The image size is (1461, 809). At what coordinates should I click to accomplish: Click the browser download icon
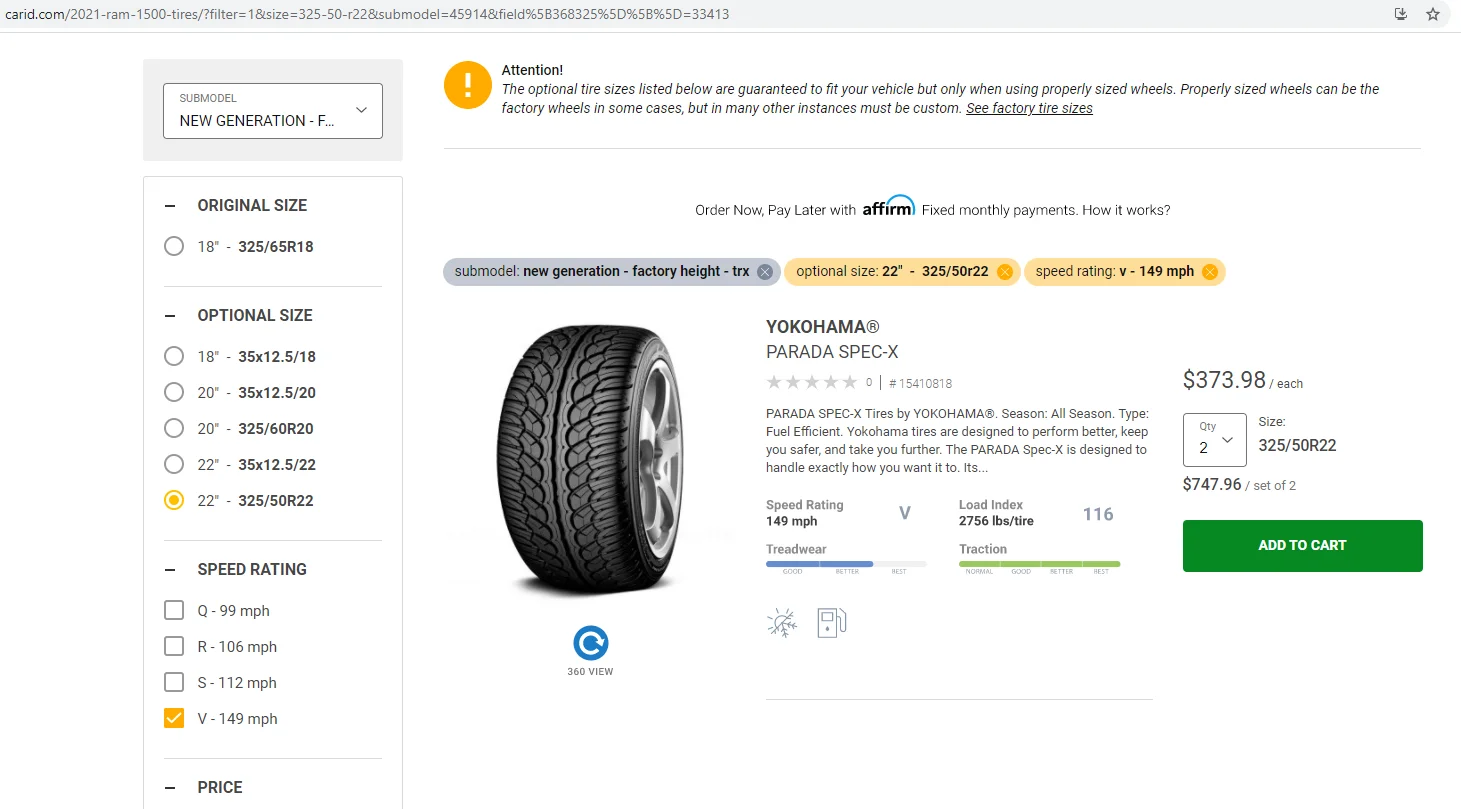tap(1401, 14)
